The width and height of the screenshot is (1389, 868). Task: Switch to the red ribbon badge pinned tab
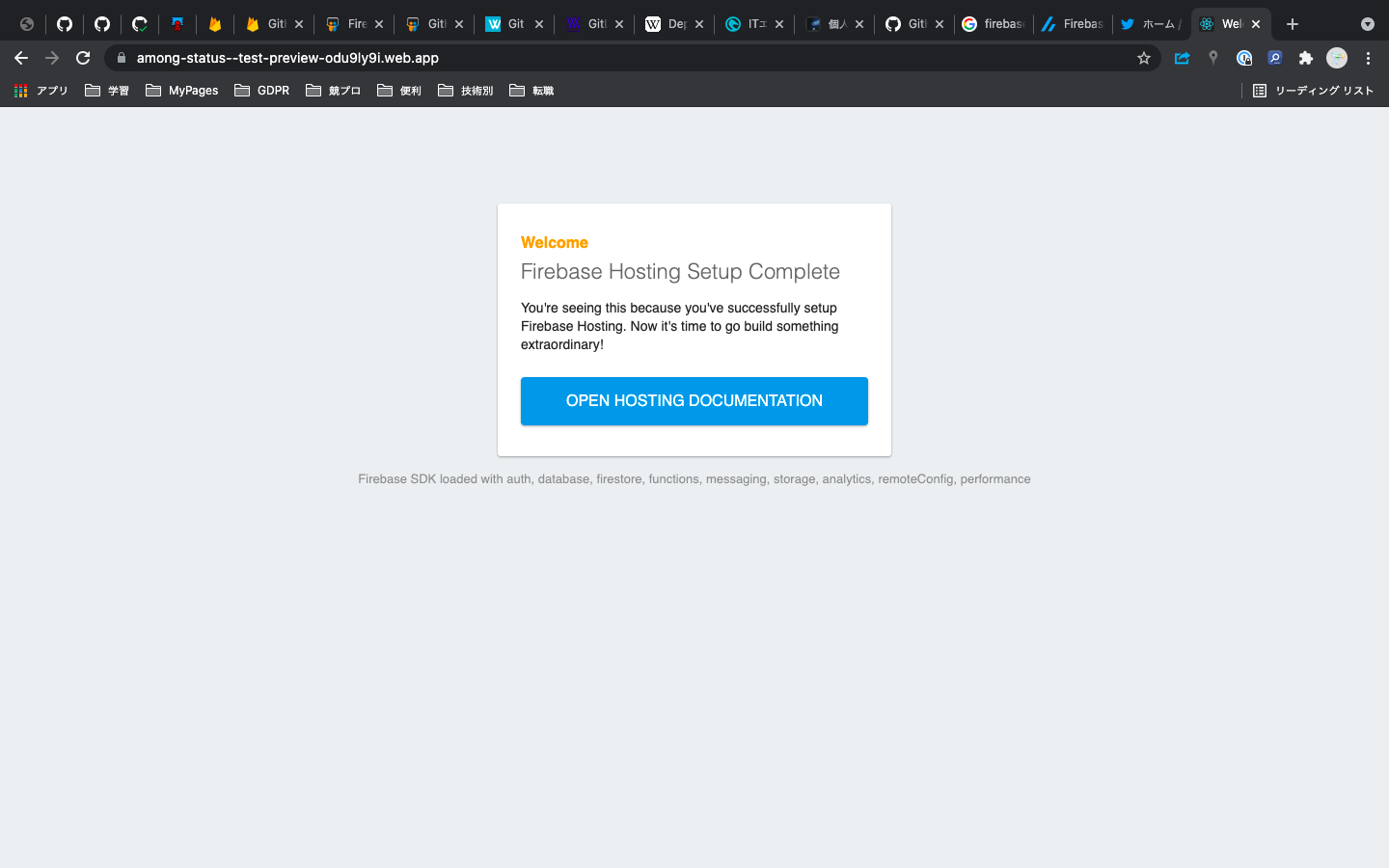click(x=177, y=24)
